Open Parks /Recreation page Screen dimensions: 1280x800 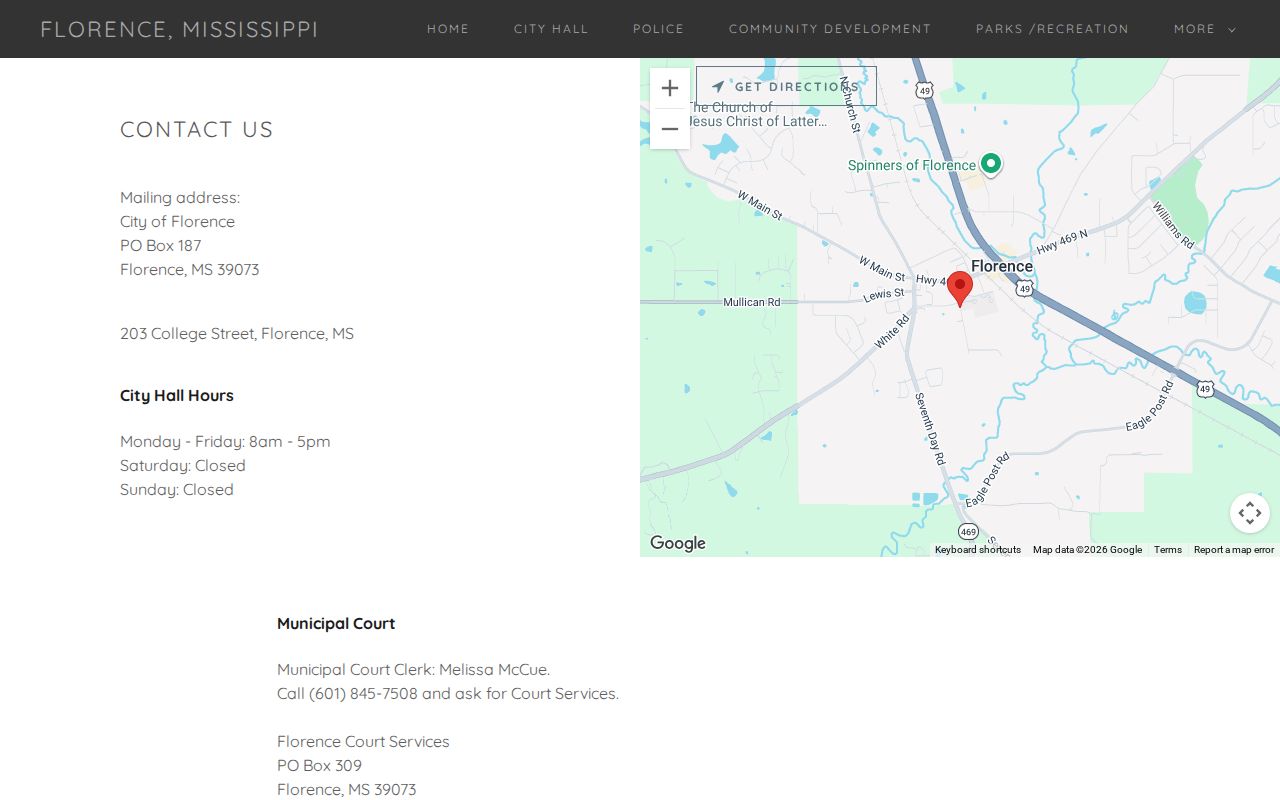pyautogui.click(x=1052, y=29)
